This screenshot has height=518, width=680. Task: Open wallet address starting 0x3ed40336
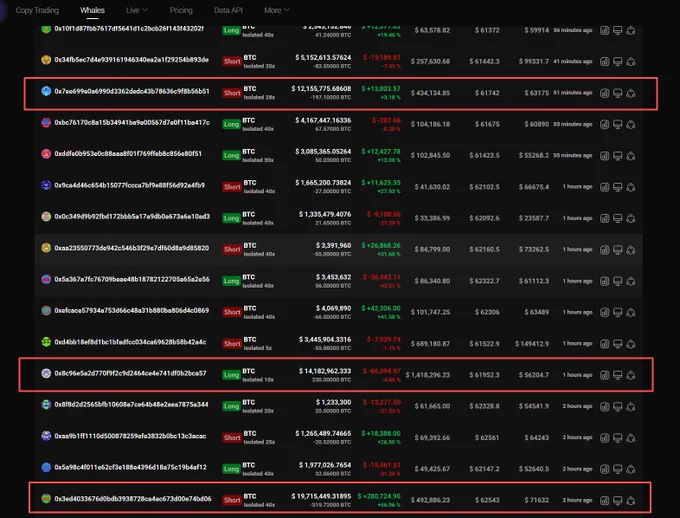pyautogui.click(x=133, y=498)
